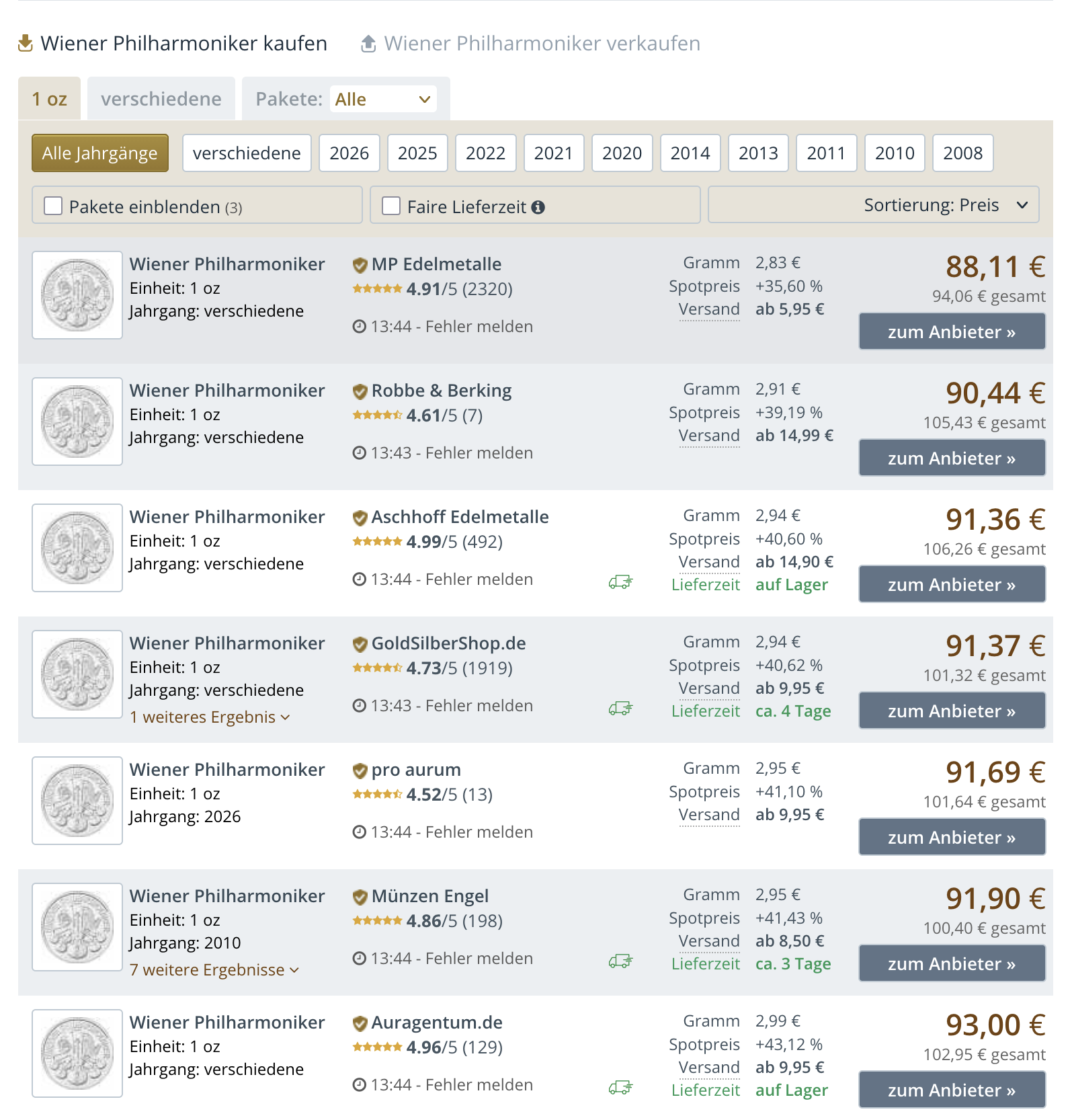Select the Wiener Philharmoniker kaufen tab
The height and width of the screenshot is (1120, 1070).
pyautogui.click(x=173, y=44)
